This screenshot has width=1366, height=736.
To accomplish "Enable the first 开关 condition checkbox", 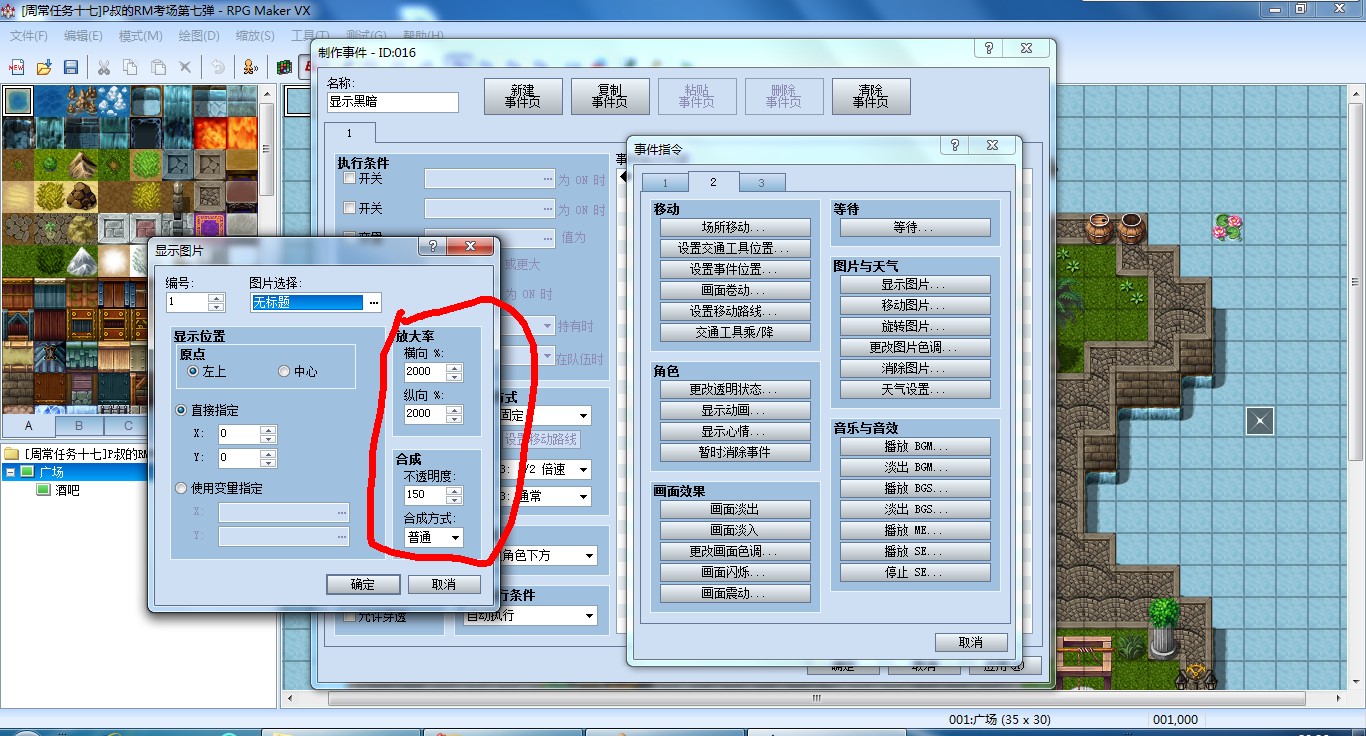I will tap(349, 179).
